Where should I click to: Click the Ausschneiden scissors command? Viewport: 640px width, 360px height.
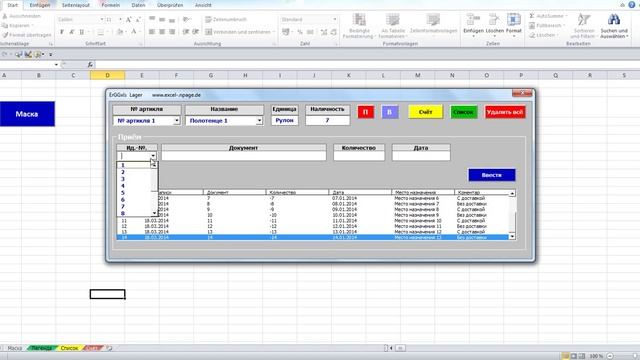(x=22, y=16)
